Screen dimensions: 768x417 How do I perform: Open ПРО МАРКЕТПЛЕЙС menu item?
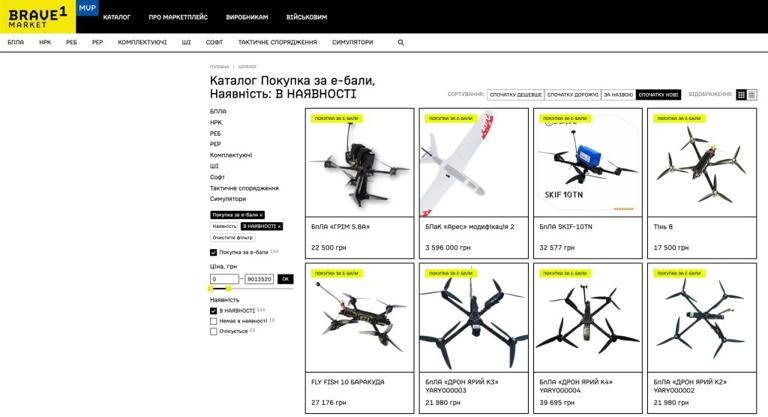point(178,17)
